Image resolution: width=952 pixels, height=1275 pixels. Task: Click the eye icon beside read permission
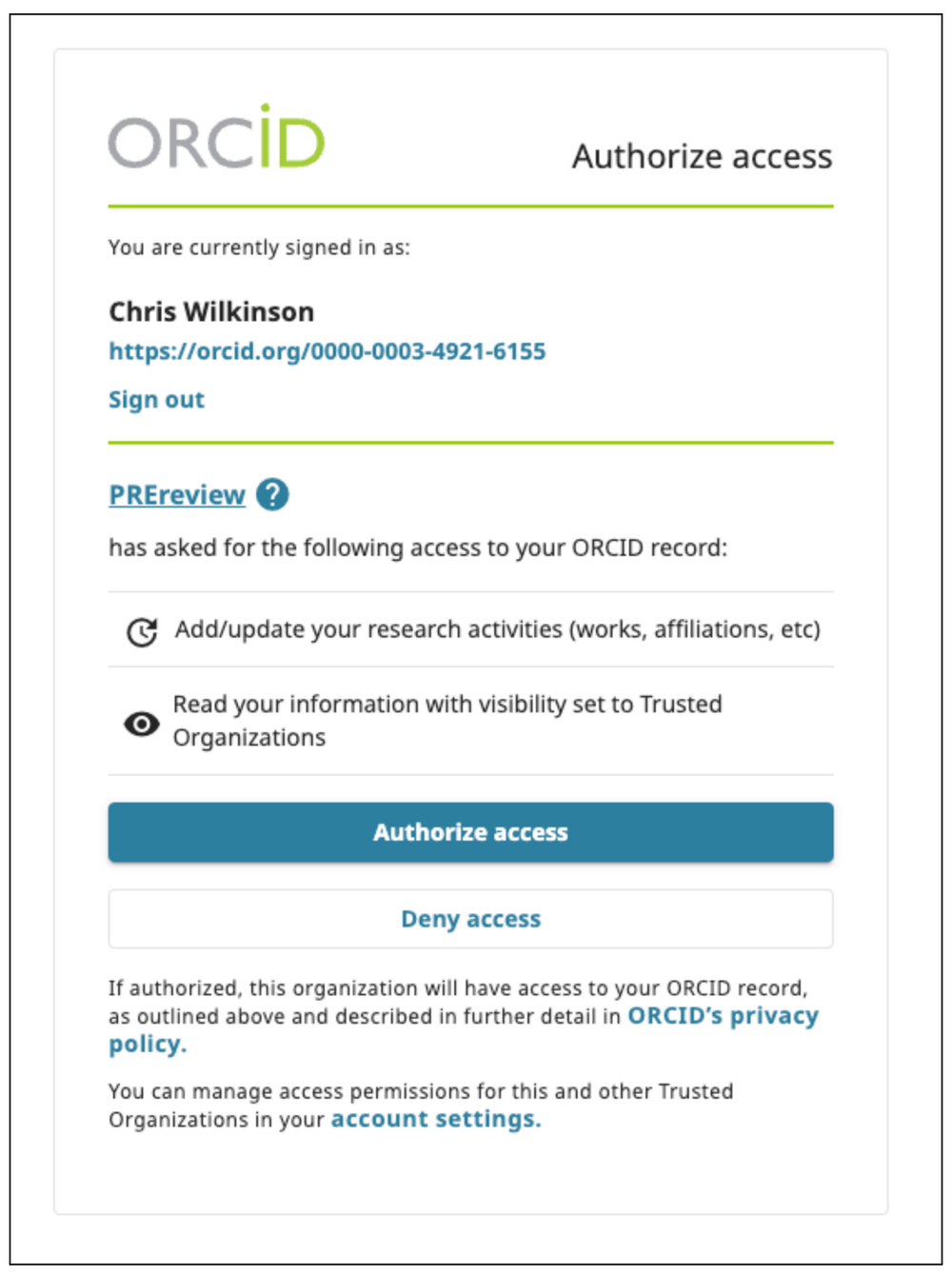(141, 724)
